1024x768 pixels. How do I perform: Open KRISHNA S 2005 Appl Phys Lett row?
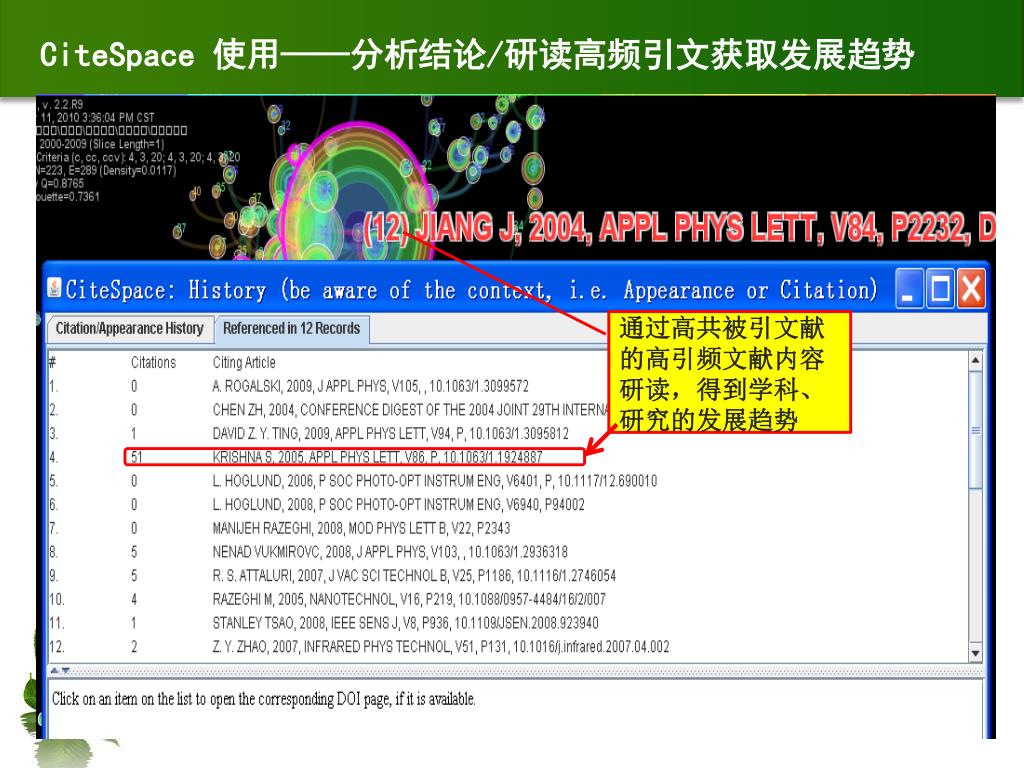[x=377, y=457]
